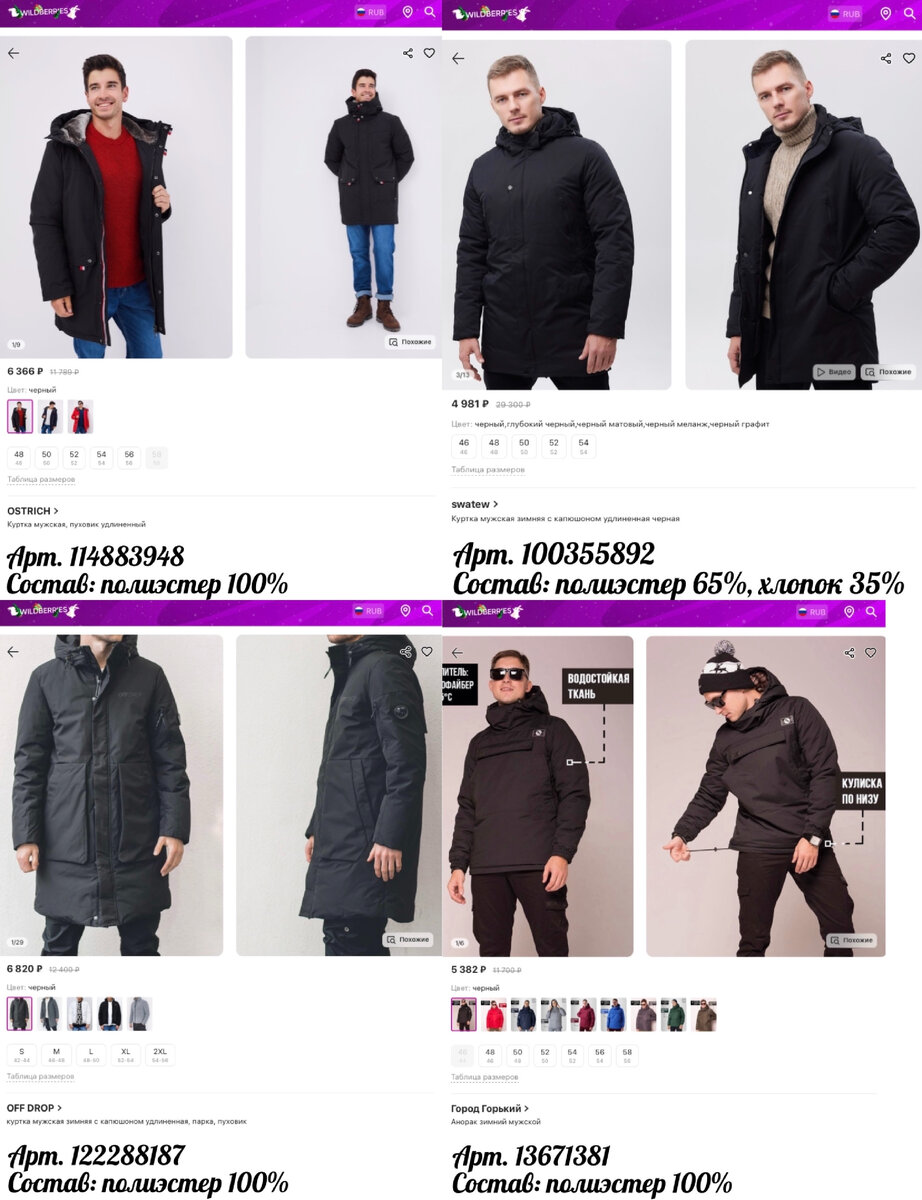This screenshot has height=1200, width=922.
Task: Open search in the Город Горький listing header
Action: 871,612
